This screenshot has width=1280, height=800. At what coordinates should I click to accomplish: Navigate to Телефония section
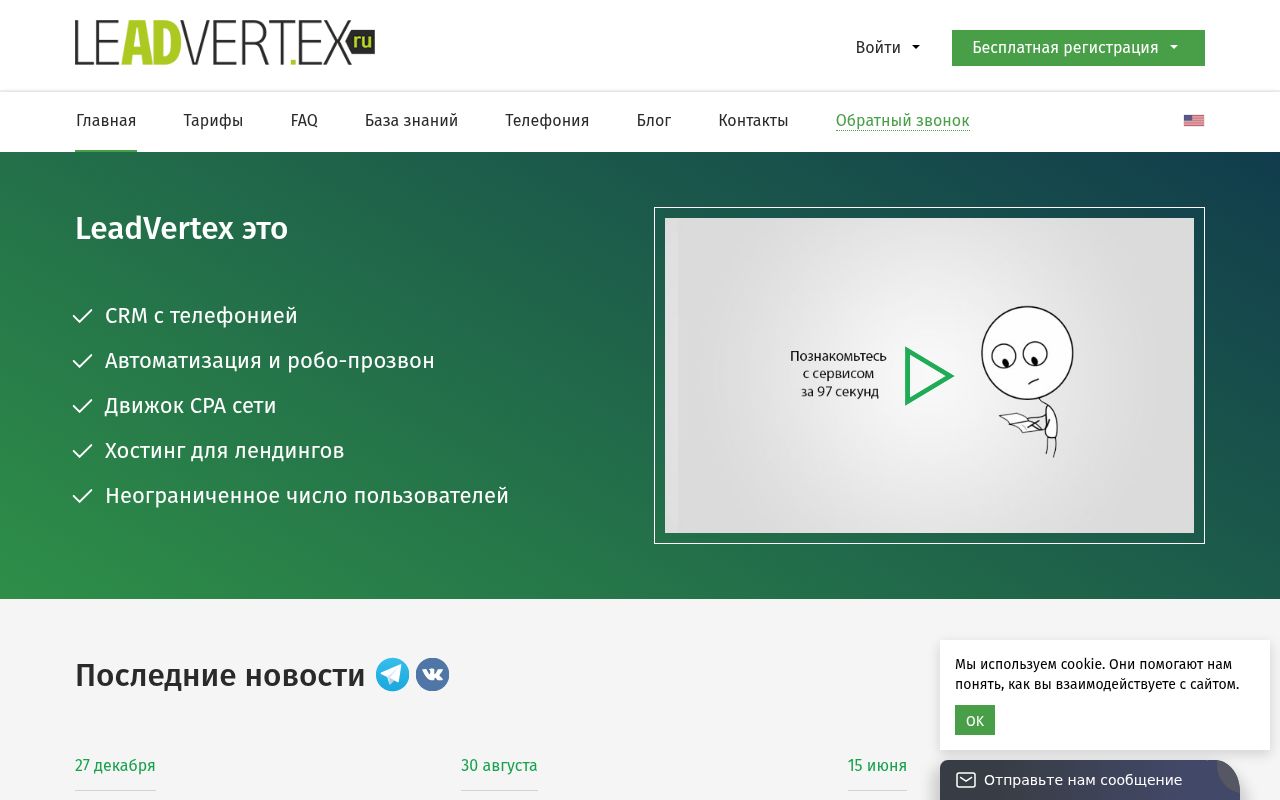pyautogui.click(x=547, y=121)
